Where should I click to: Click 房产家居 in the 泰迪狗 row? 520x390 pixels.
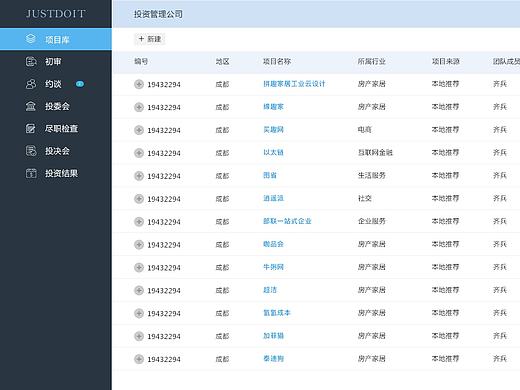(x=372, y=359)
